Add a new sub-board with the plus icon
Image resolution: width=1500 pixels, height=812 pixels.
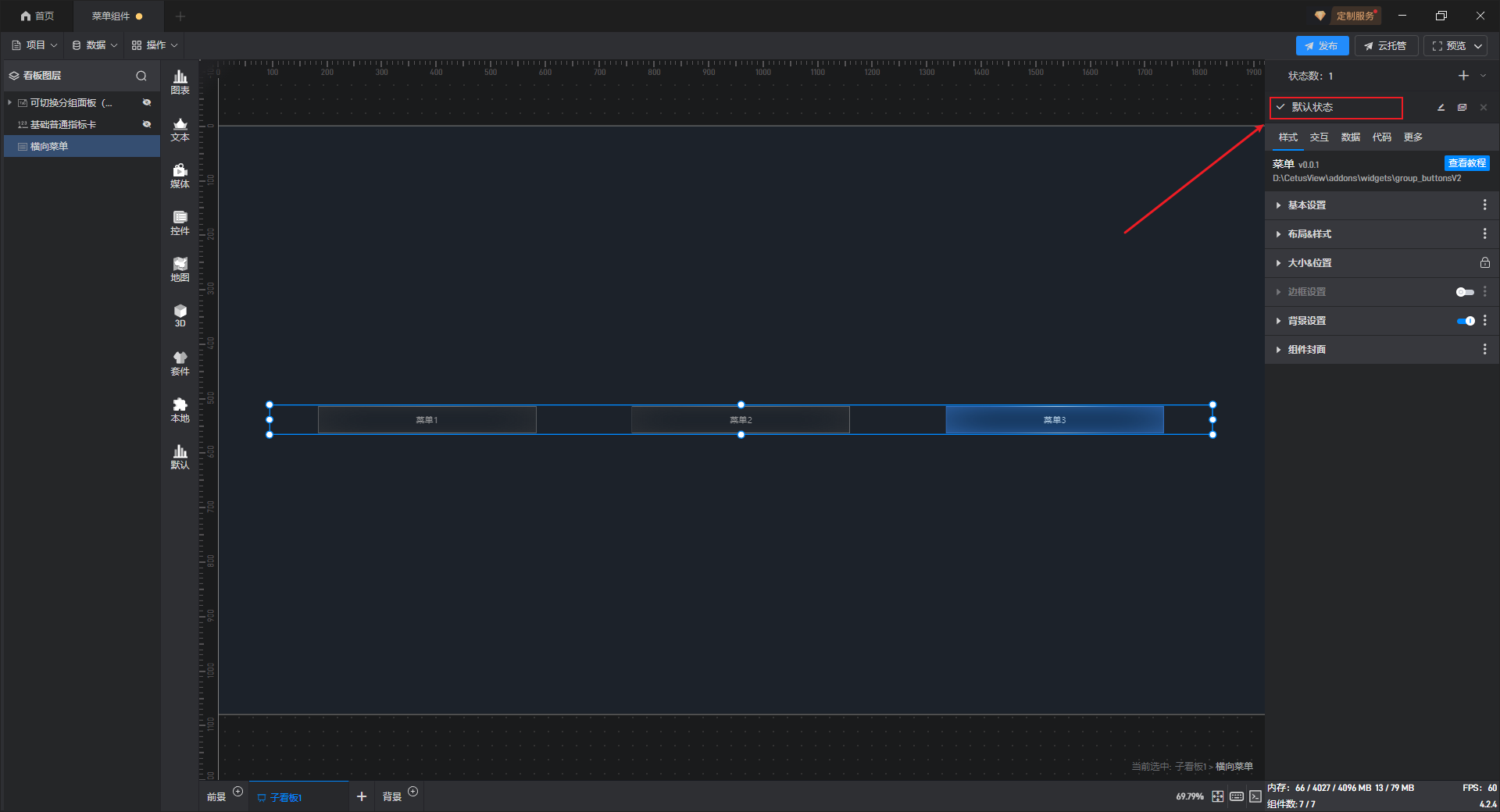tap(362, 796)
